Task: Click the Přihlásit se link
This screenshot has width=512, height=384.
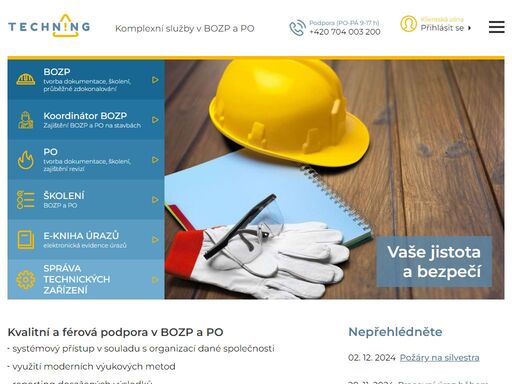Action: pyautogui.click(x=445, y=28)
